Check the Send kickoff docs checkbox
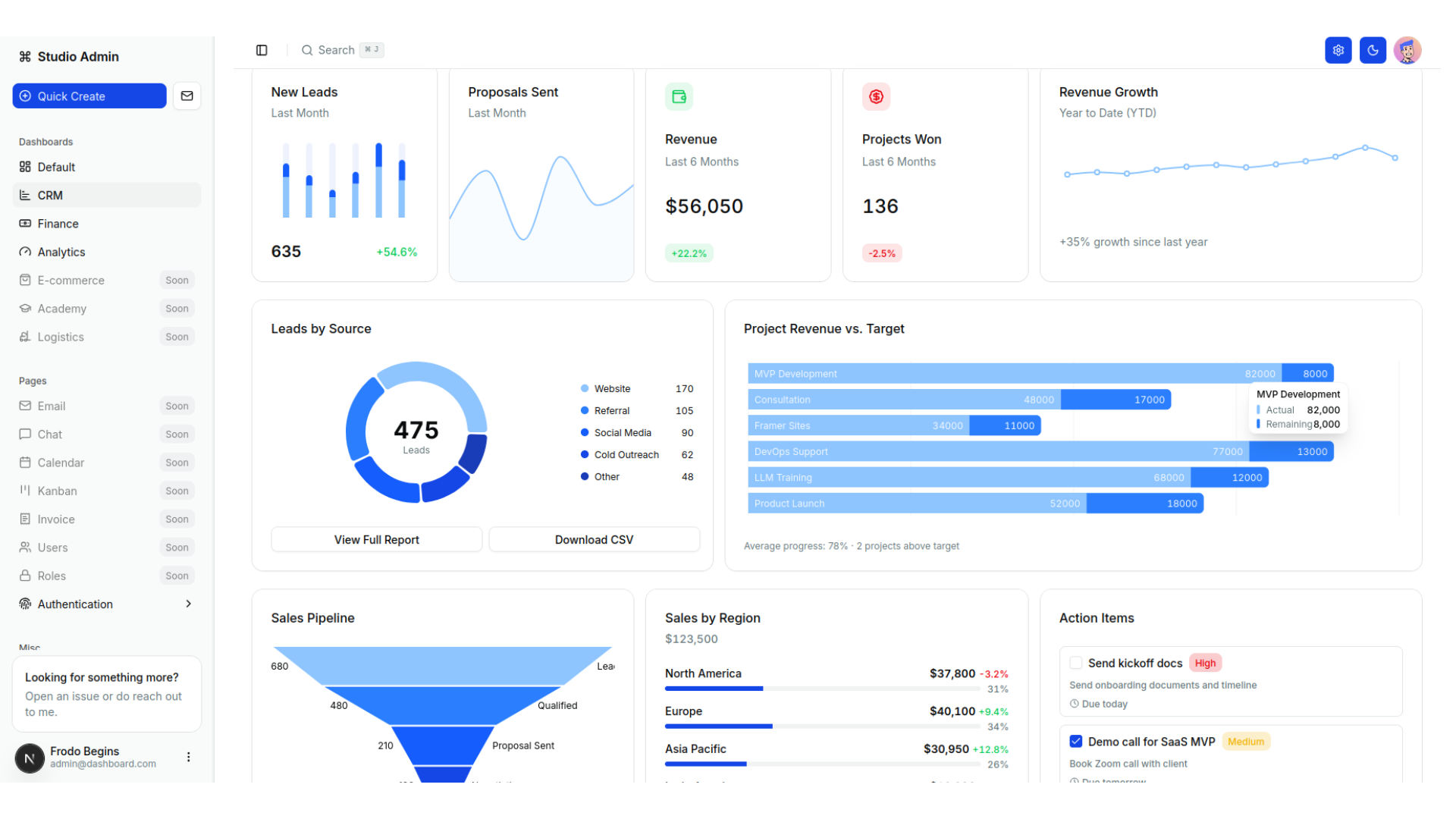1456x819 pixels. coord(1075,663)
